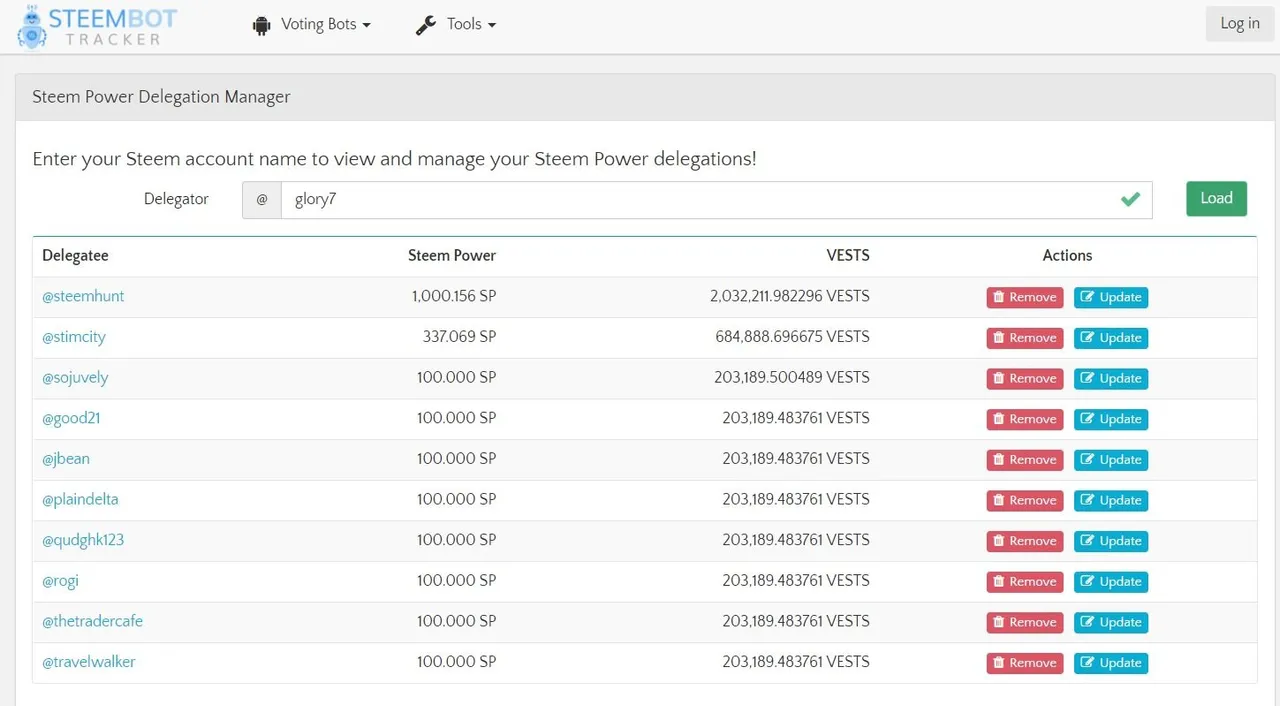Update the delegation to @good21

click(x=1111, y=419)
